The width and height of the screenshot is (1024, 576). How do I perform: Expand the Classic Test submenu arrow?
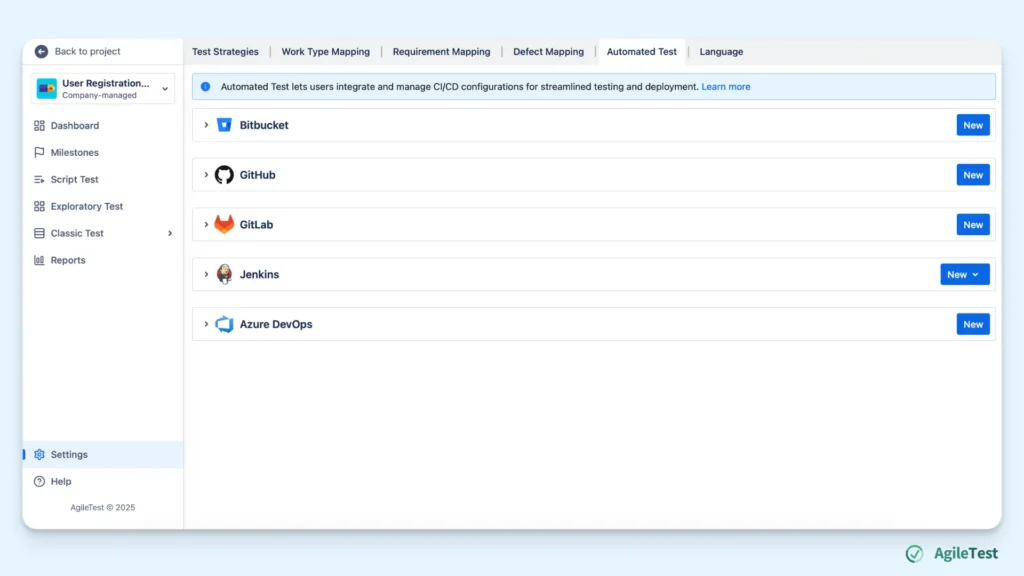click(170, 233)
